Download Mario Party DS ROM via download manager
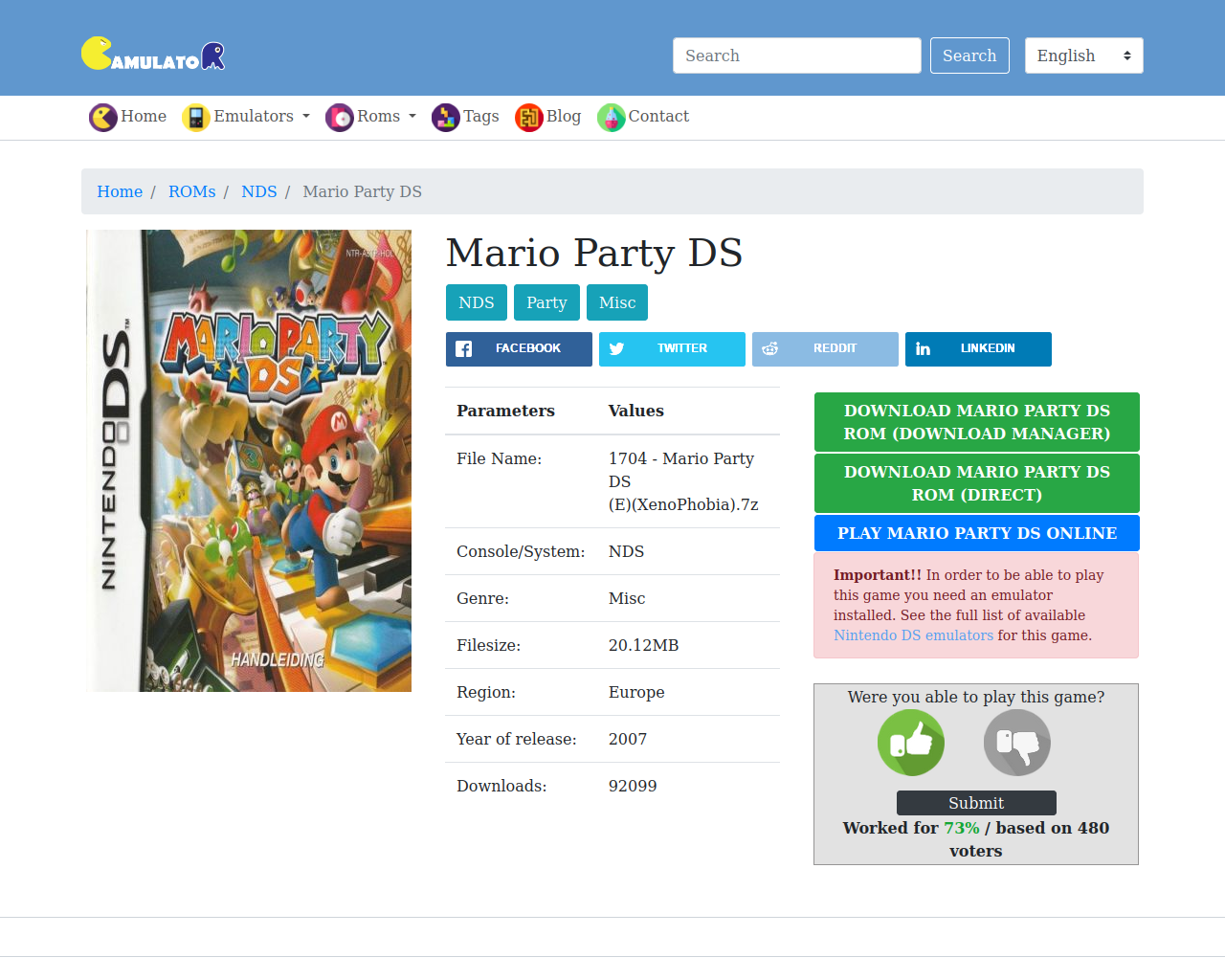1225x980 pixels. click(977, 422)
